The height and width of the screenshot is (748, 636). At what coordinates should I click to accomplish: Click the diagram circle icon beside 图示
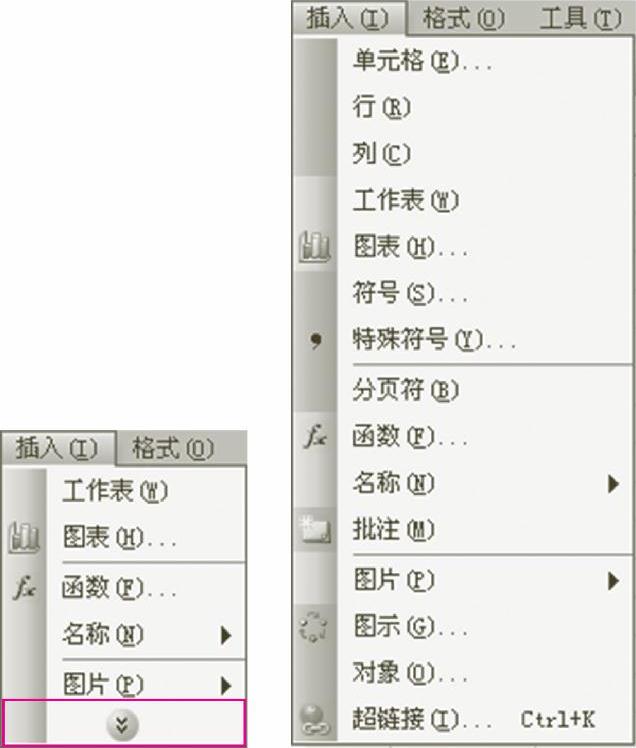pyautogui.click(x=313, y=626)
